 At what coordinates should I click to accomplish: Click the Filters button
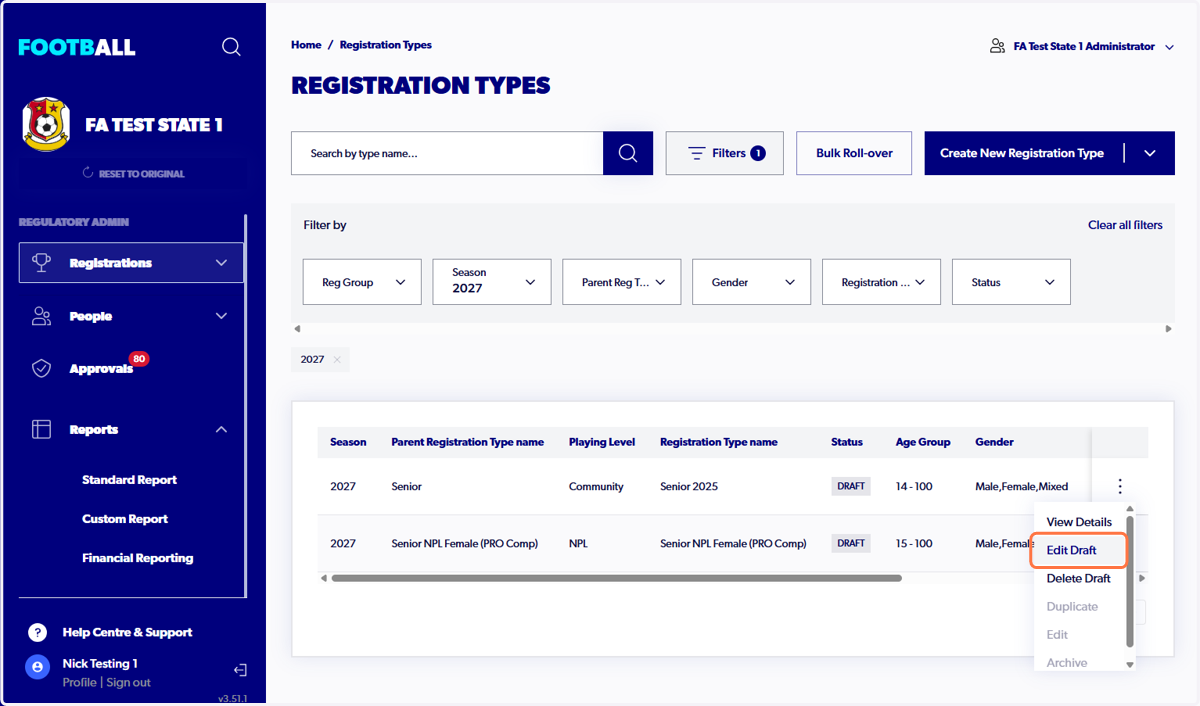724,153
